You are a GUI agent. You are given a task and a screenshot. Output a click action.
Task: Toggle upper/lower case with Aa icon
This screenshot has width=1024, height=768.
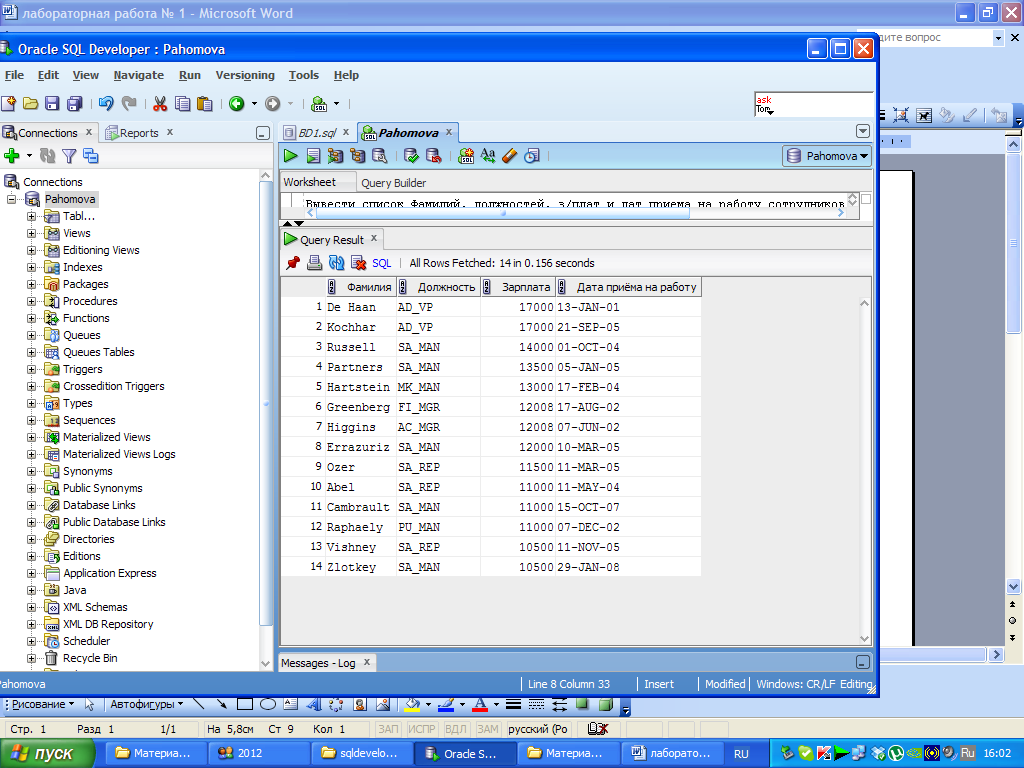(x=488, y=155)
